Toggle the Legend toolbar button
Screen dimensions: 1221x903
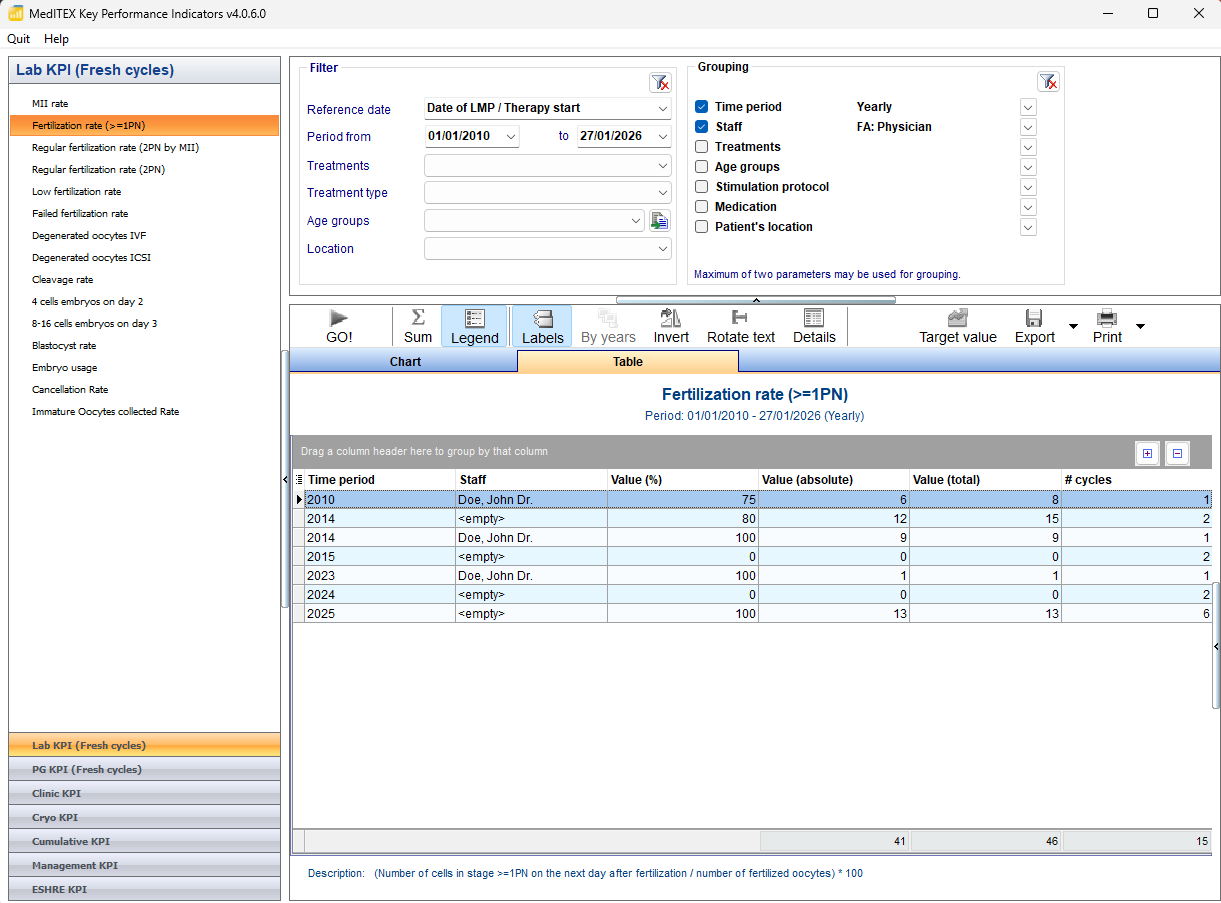pos(474,327)
